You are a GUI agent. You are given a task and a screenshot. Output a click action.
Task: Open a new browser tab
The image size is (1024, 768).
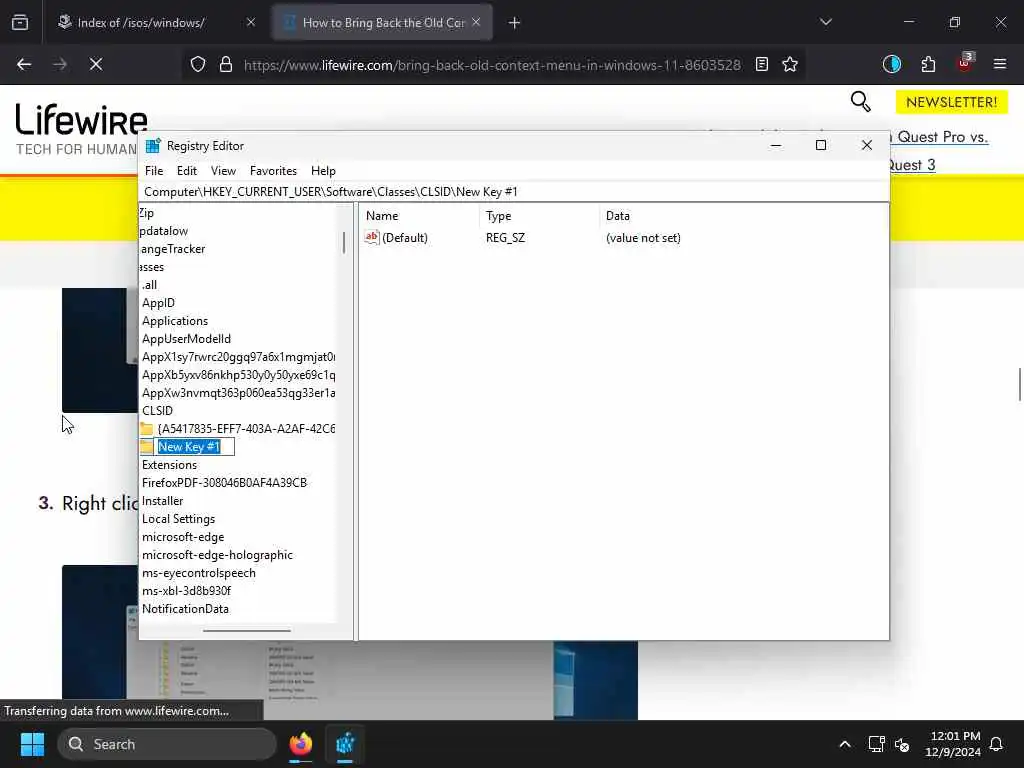click(x=515, y=23)
